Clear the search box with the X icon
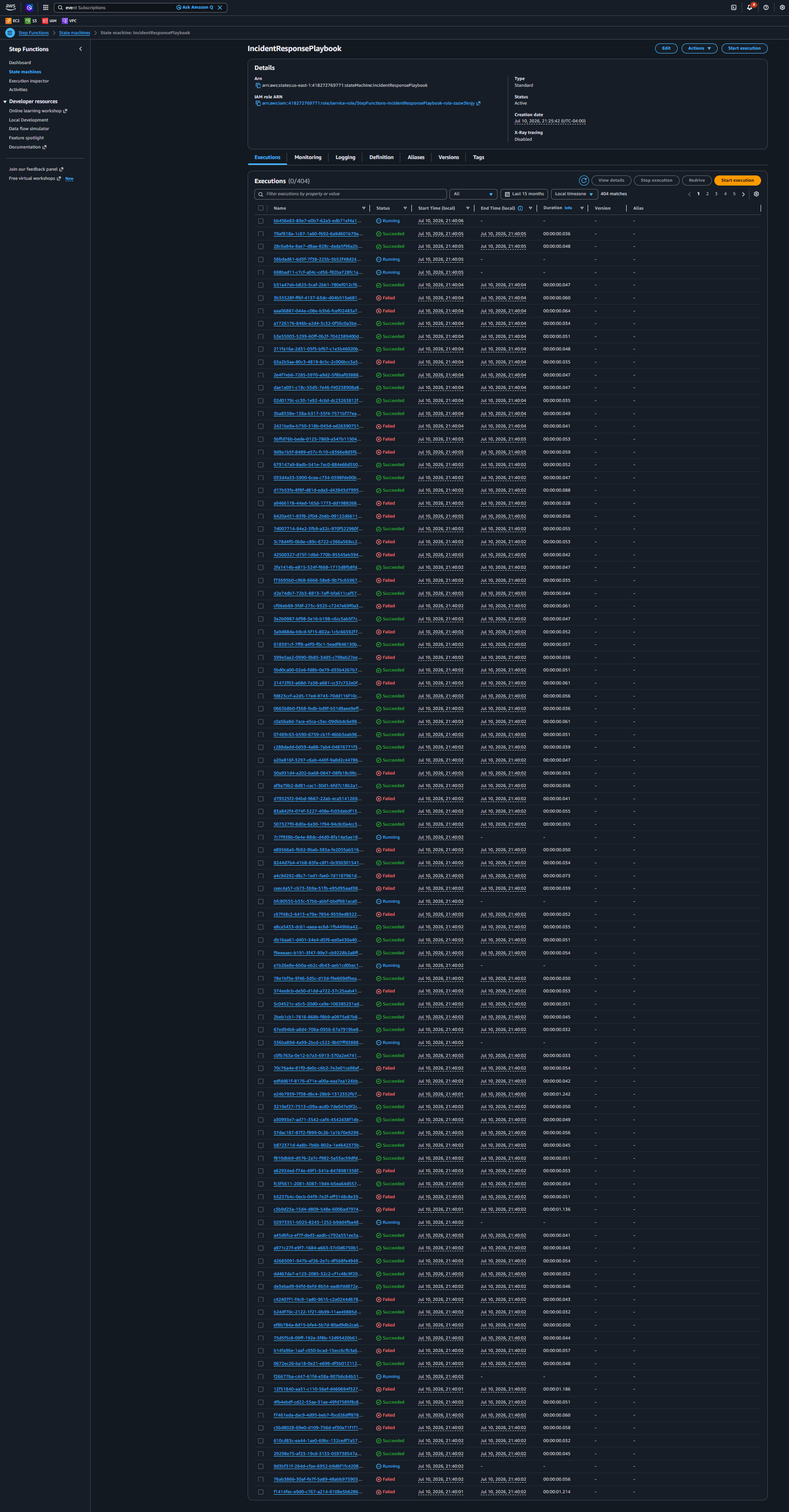This screenshot has width=789, height=1512. point(220,8)
